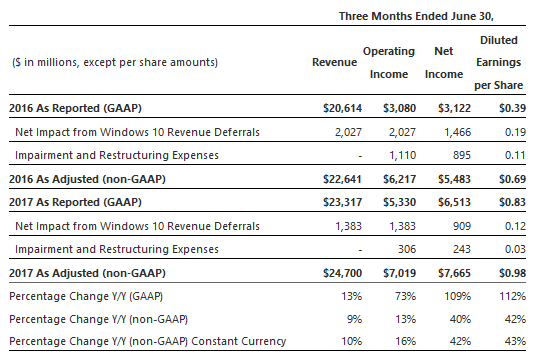Viewport: 539px width, 361px height.
Task: Click 2017 reported revenue $23,317
Action: coord(342,202)
